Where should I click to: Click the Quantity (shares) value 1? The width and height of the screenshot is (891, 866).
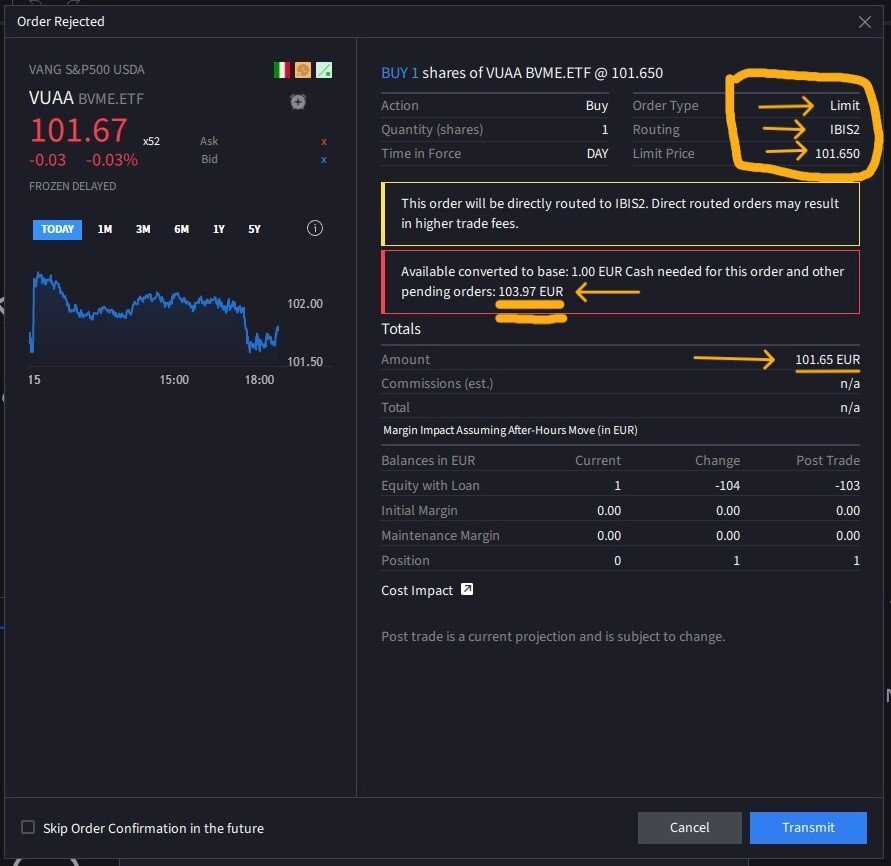click(605, 130)
